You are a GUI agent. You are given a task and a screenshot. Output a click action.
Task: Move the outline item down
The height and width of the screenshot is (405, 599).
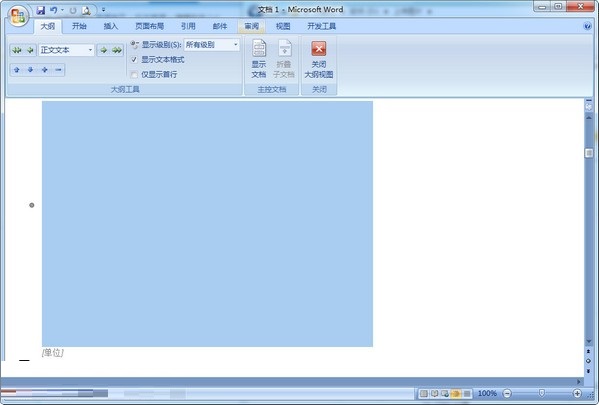click(x=30, y=70)
